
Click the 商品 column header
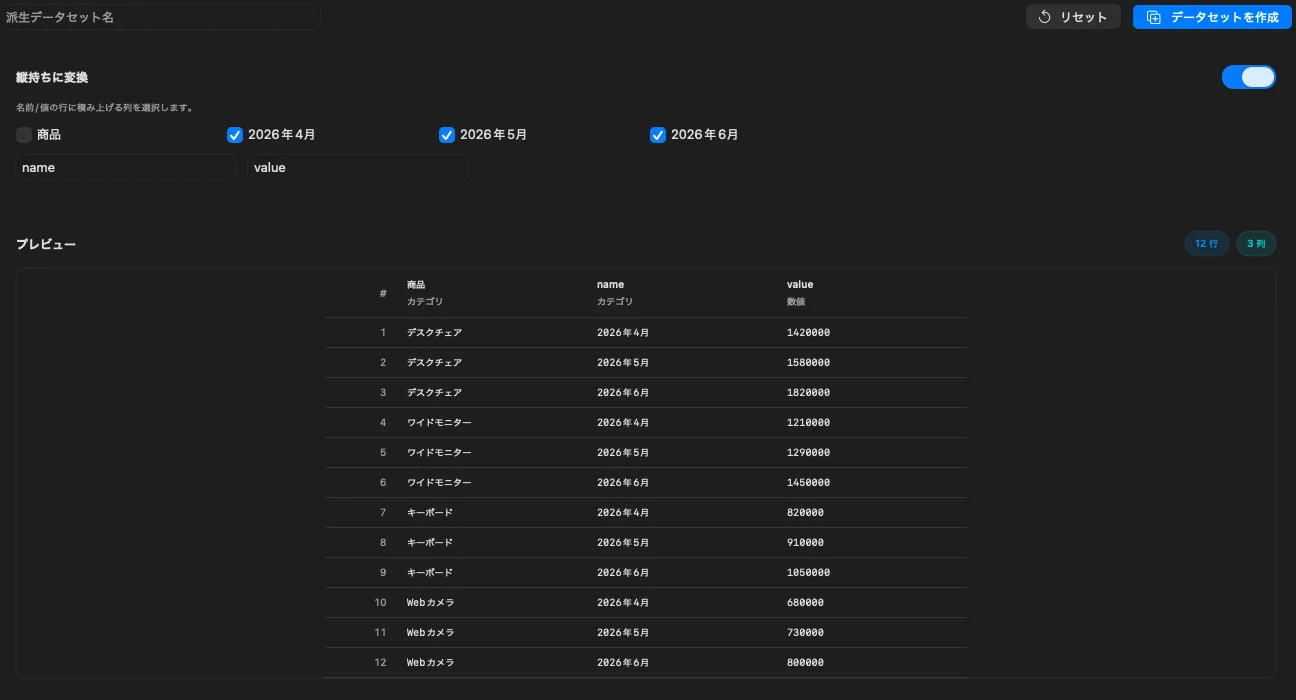click(416, 285)
